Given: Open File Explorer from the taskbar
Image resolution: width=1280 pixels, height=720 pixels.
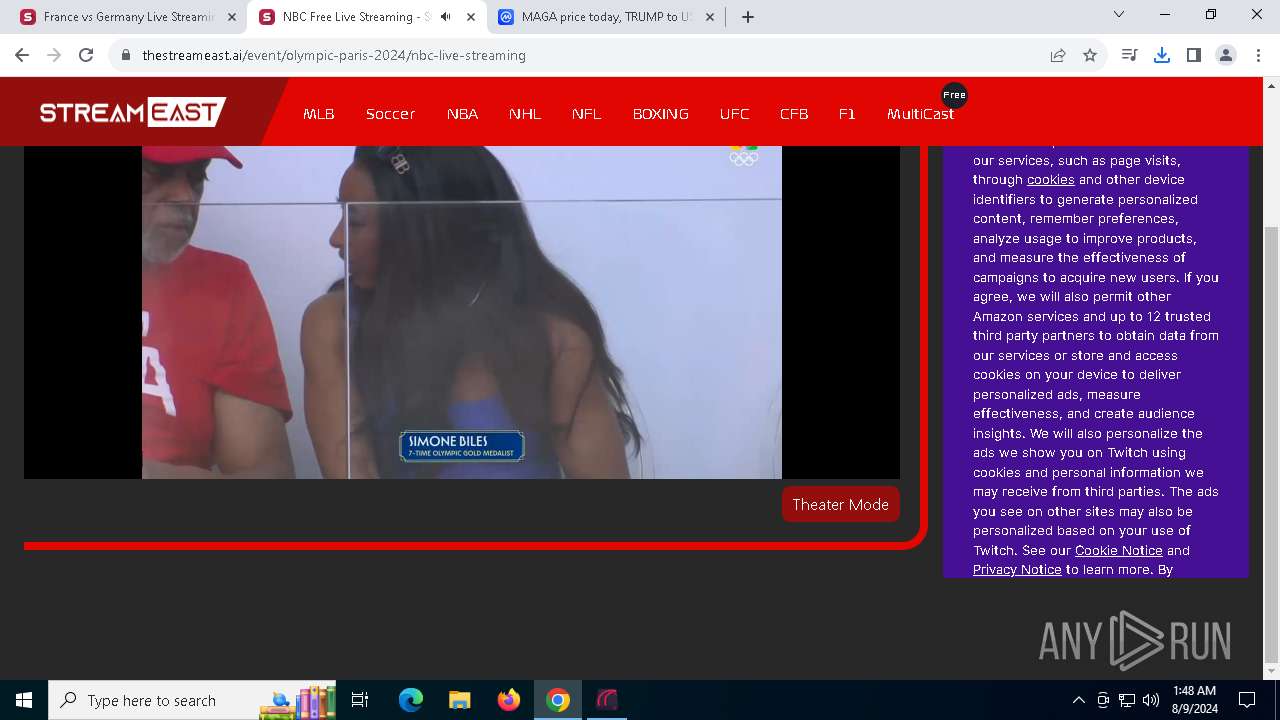Looking at the screenshot, I should pos(459,700).
